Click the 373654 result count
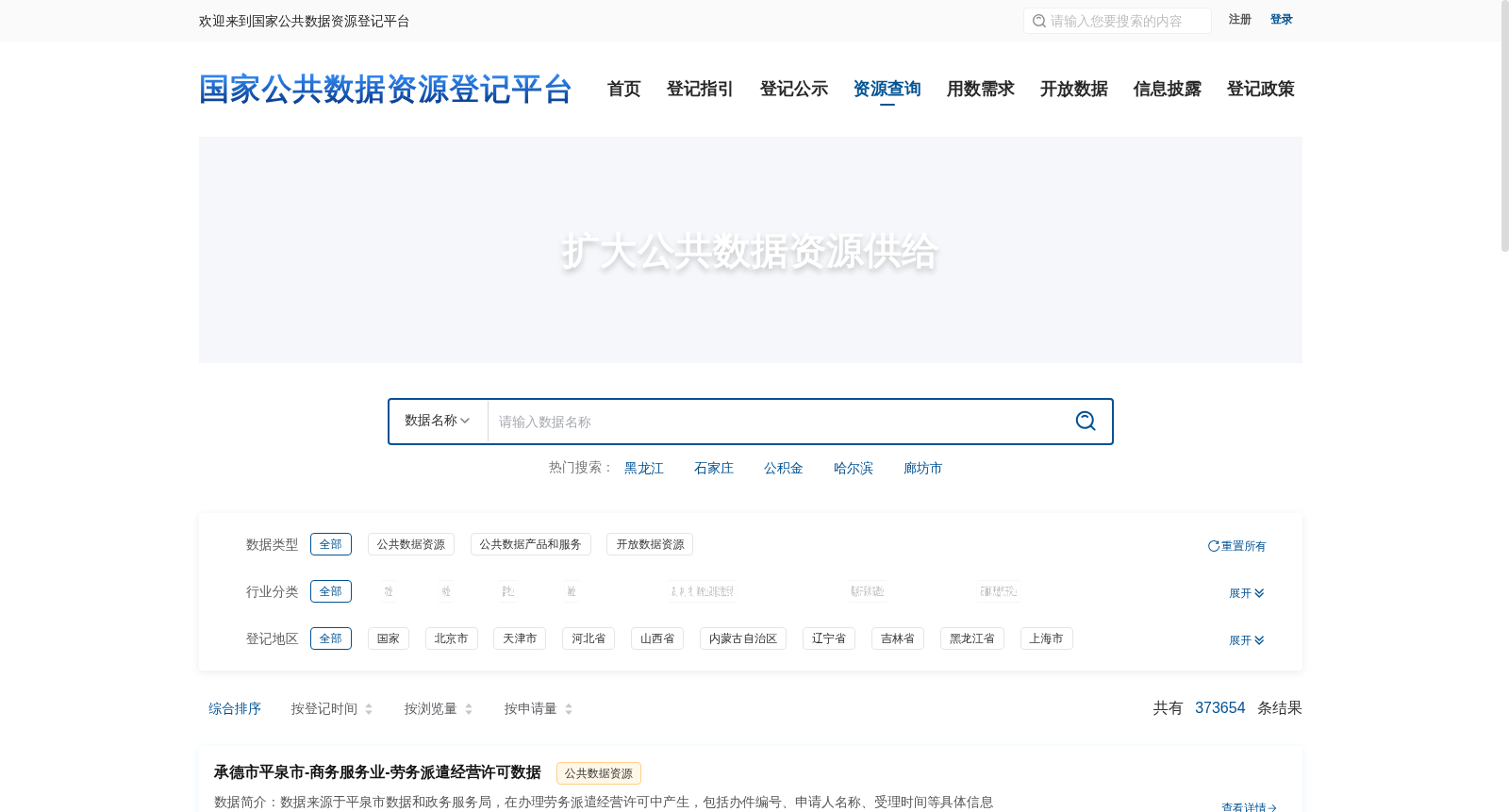Screen dimensions: 1509x812 [x=1219, y=708]
